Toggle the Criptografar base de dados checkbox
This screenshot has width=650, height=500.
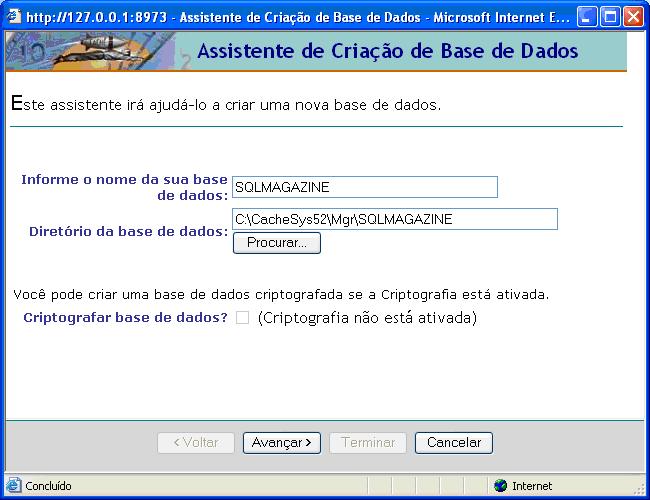[243, 318]
